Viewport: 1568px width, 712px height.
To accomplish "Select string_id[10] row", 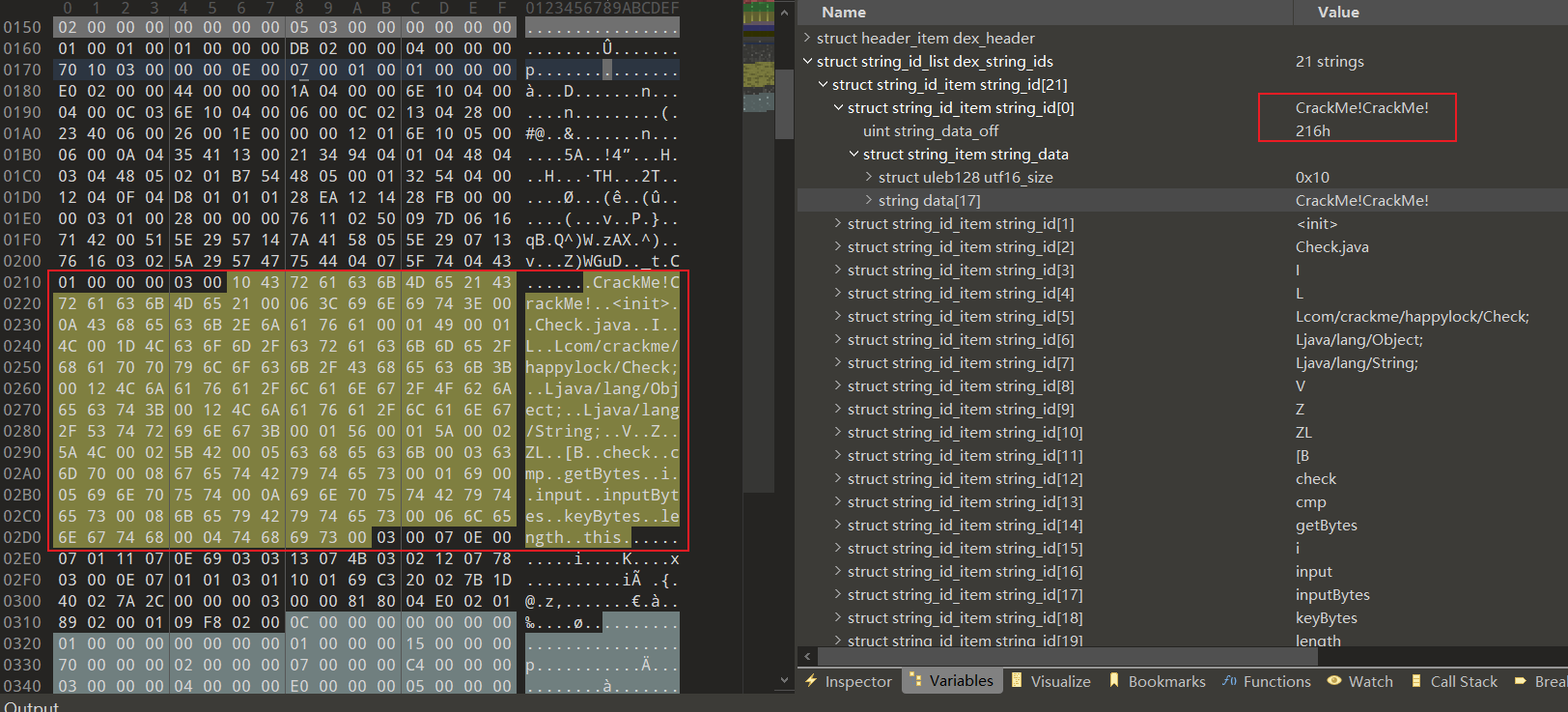I will coord(1183,432).
